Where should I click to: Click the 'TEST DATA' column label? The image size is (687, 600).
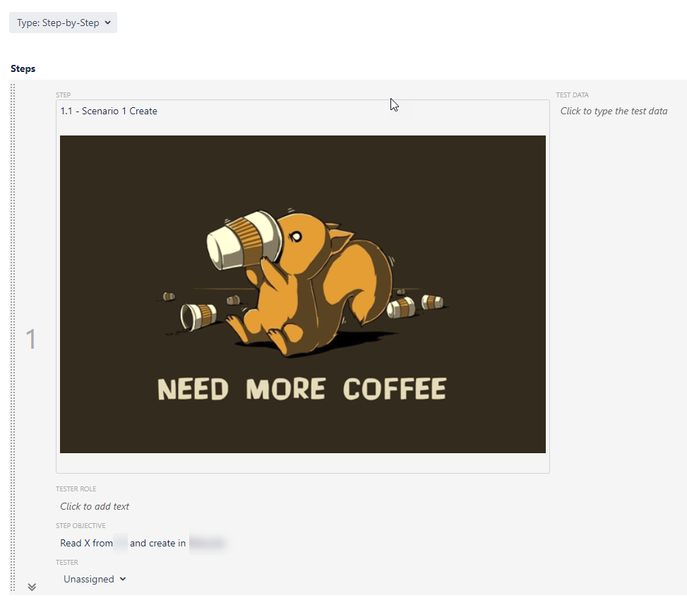(572, 95)
